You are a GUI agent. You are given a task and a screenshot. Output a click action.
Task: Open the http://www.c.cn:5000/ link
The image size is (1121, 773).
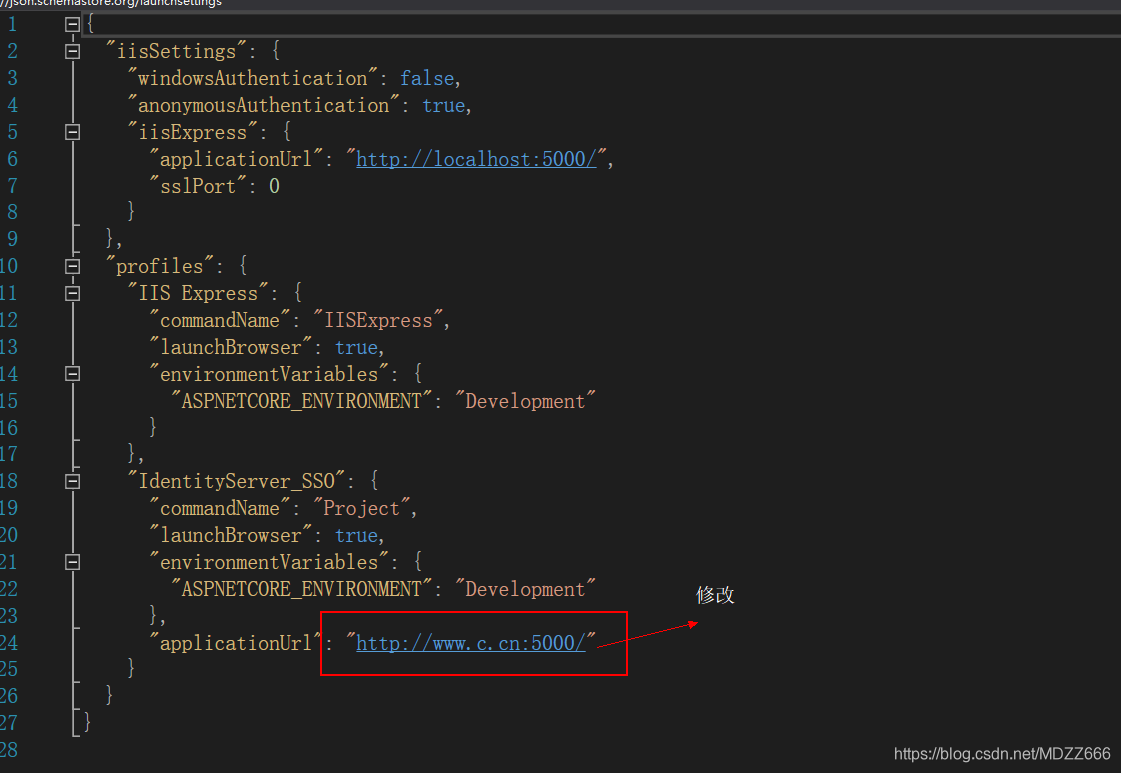coord(471,643)
